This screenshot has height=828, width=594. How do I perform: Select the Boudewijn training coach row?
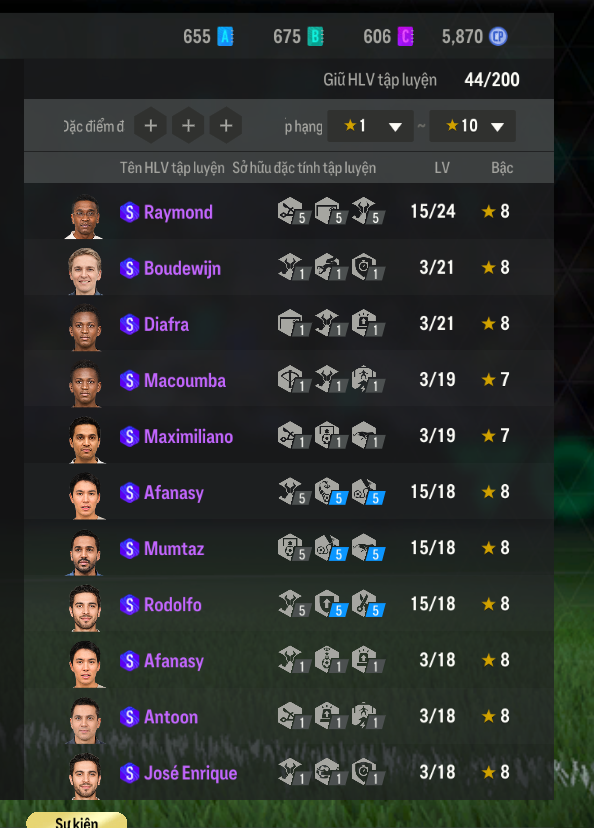coord(289,267)
